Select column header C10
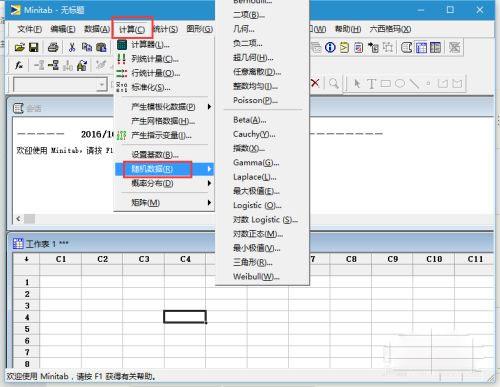500x387 pixels. click(434, 259)
